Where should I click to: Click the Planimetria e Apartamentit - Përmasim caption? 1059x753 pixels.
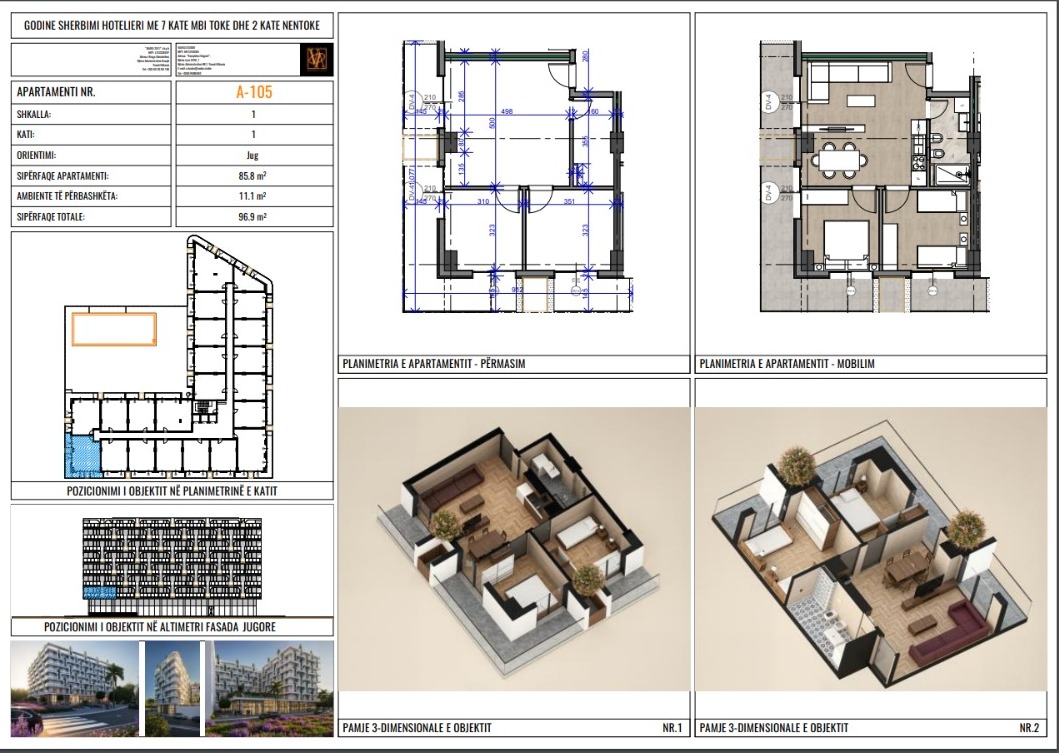(x=433, y=364)
